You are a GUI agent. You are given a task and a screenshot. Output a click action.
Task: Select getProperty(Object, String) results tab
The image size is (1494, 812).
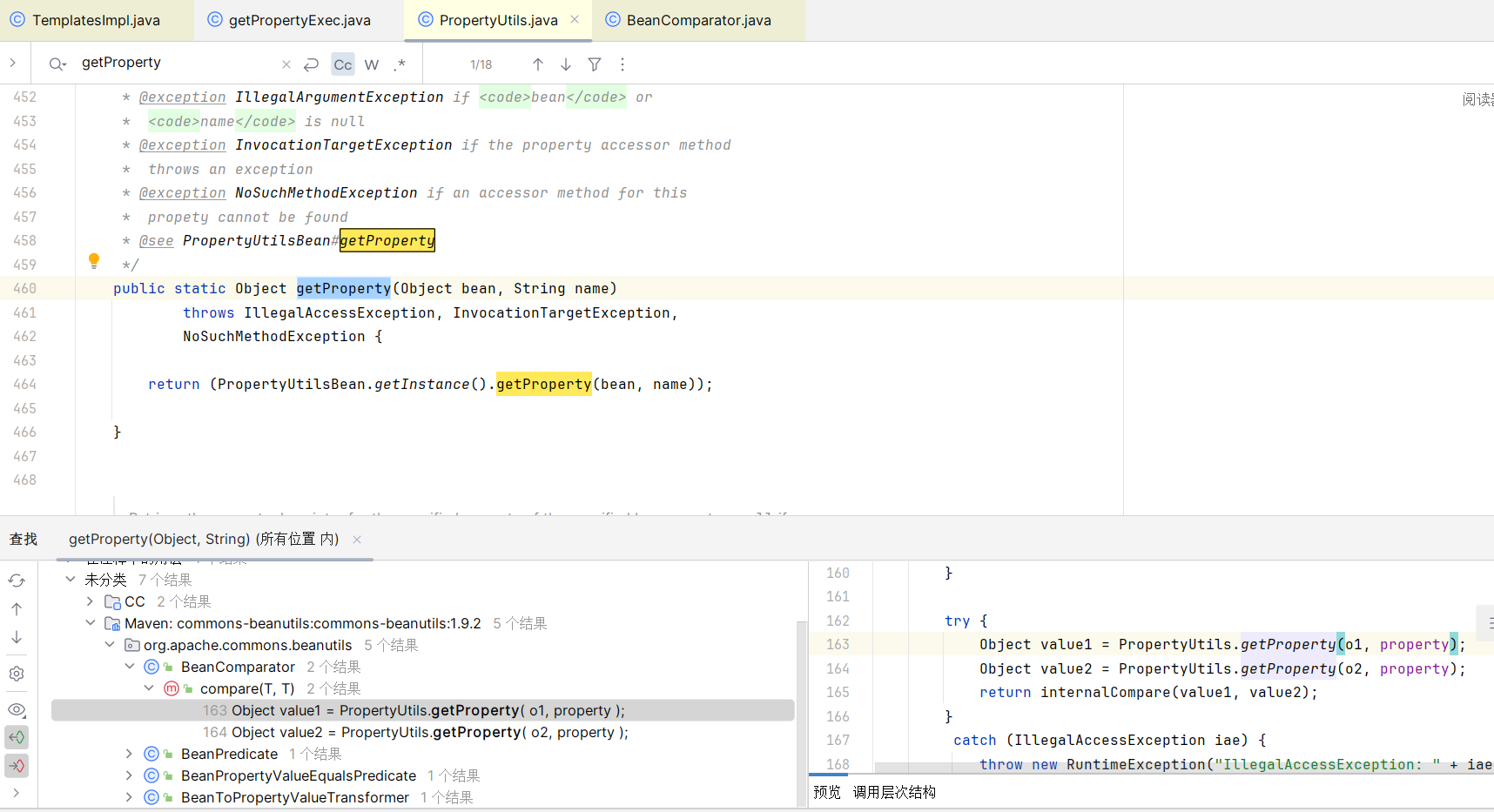point(204,540)
